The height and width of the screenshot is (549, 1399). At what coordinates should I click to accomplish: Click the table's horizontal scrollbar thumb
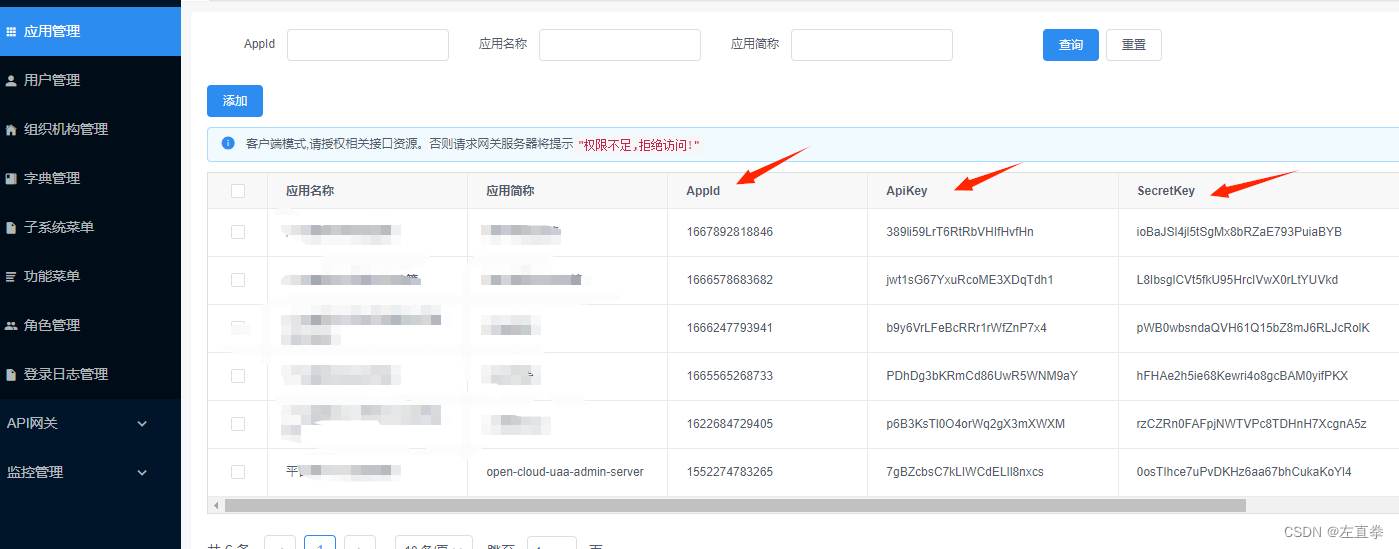735,506
